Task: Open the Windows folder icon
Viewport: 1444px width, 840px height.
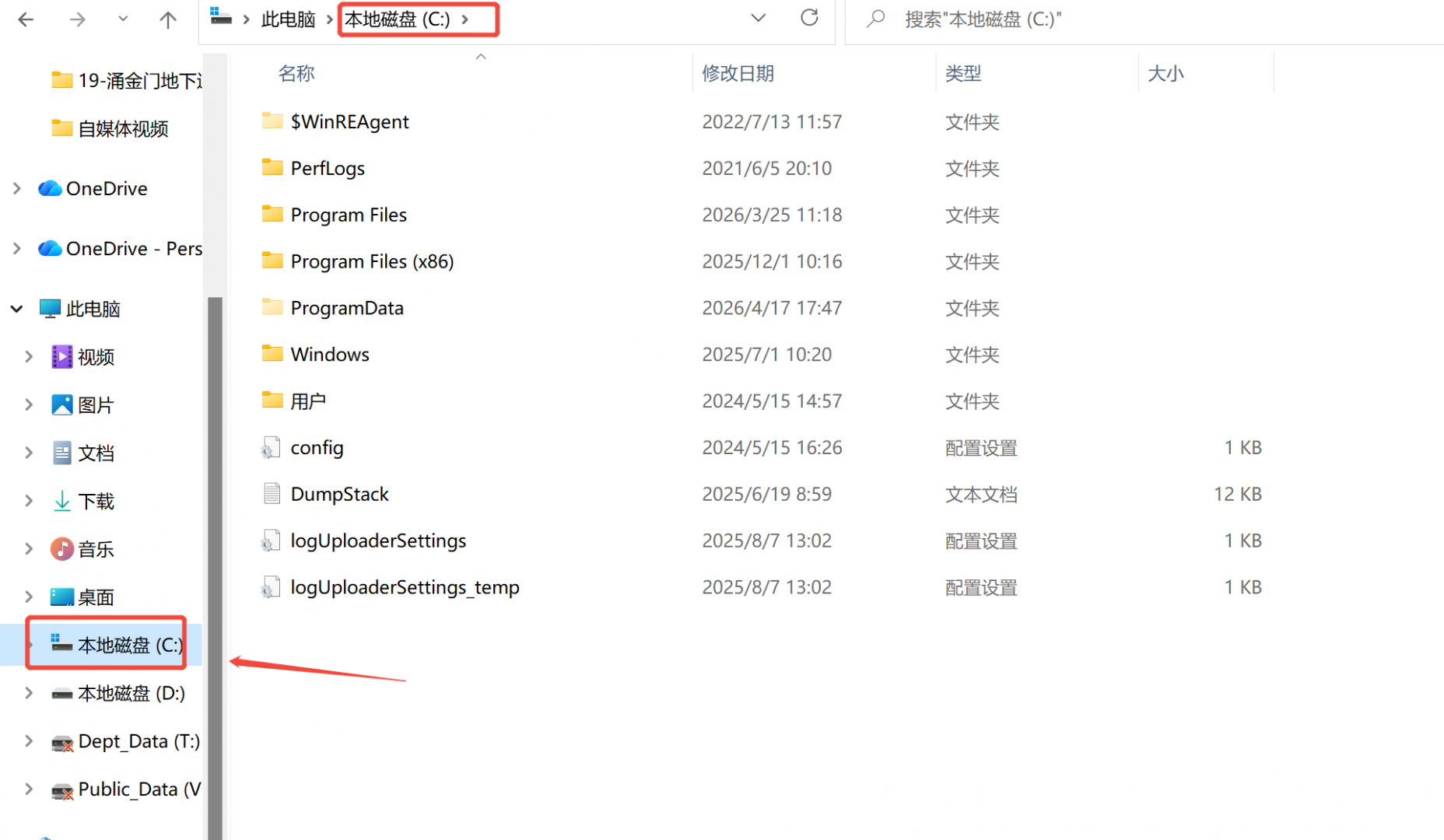Action: 272,354
